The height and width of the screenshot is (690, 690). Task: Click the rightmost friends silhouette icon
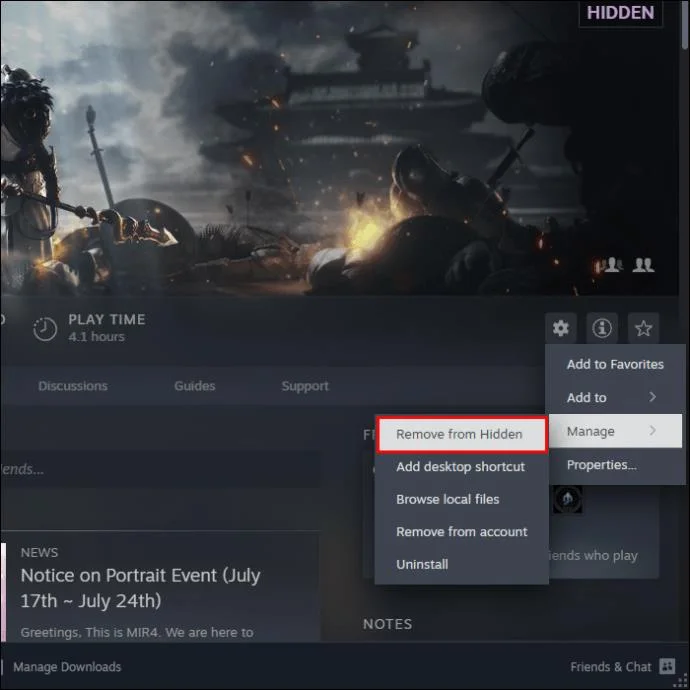coord(643,265)
